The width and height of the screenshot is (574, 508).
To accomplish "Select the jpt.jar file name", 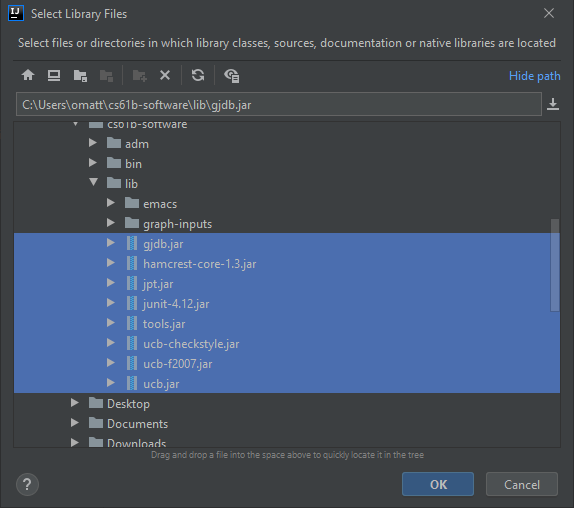I will pos(158,284).
